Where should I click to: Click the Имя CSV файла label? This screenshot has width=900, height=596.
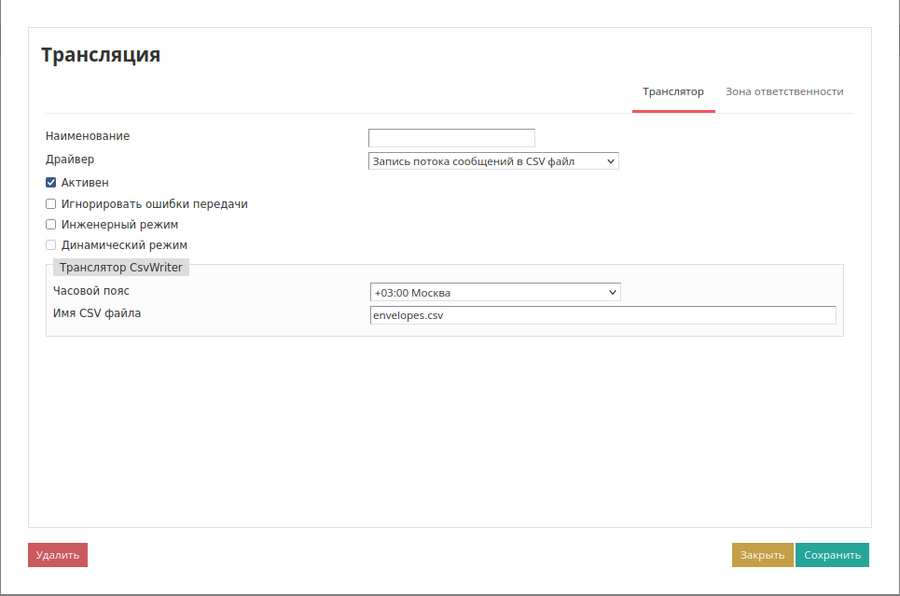pyautogui.click(x=97, y=313)
